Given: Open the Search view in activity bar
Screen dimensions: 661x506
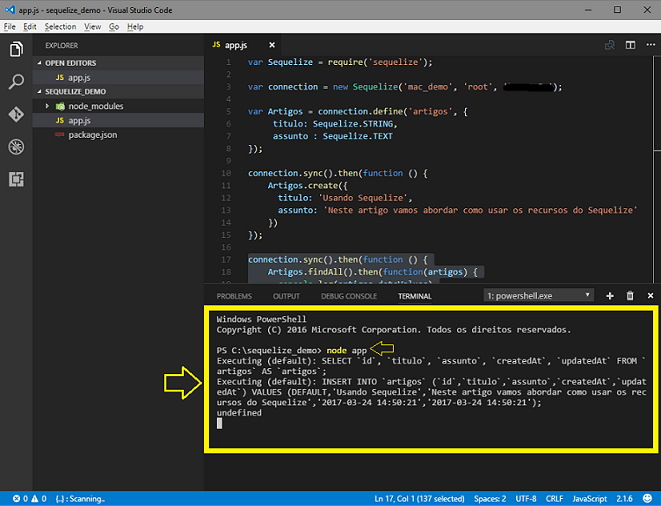Looking at the screenshot, I should click(x=16, y=82).
